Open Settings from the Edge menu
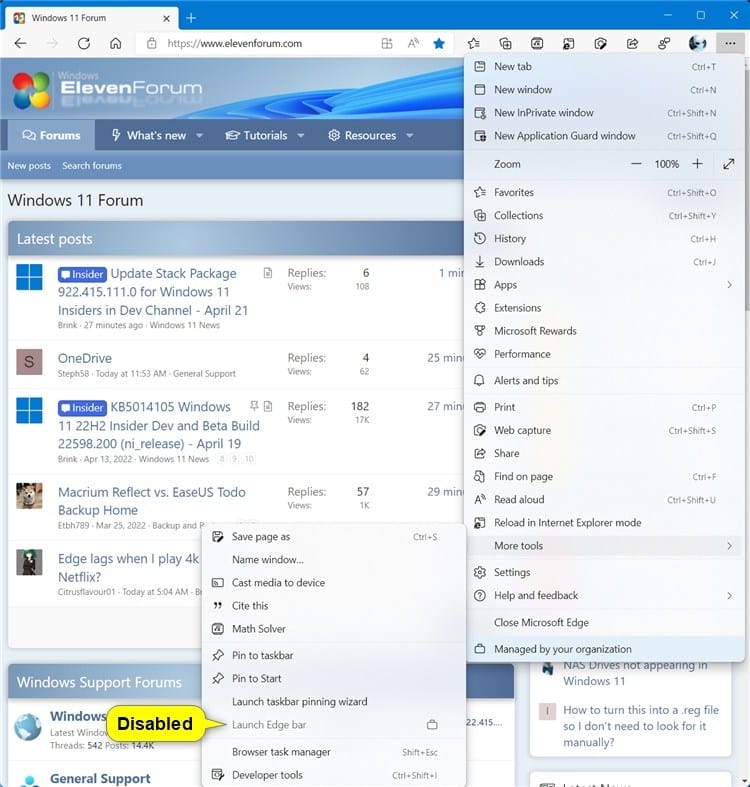This screenshot has width=750, height=787. click(604, 572)
